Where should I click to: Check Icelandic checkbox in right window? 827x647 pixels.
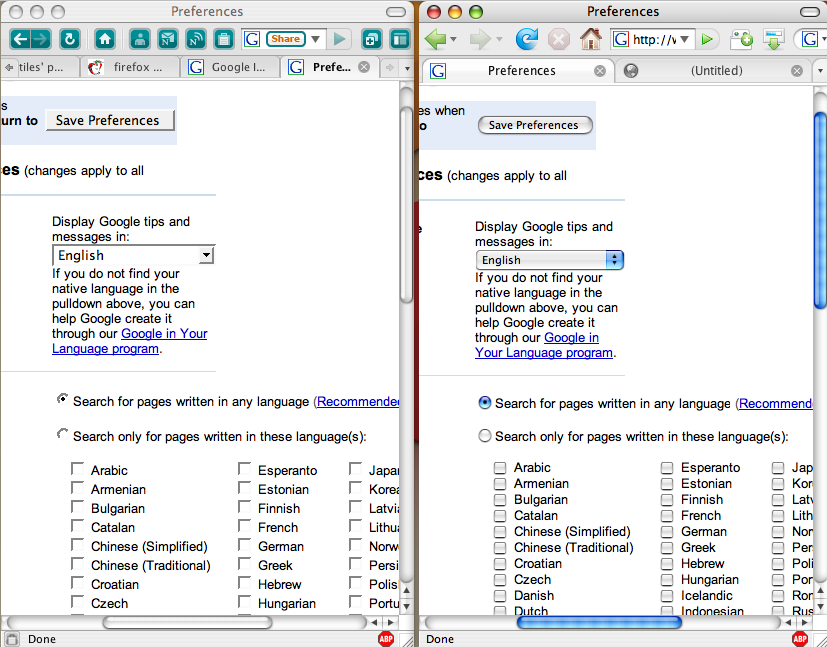667,595
